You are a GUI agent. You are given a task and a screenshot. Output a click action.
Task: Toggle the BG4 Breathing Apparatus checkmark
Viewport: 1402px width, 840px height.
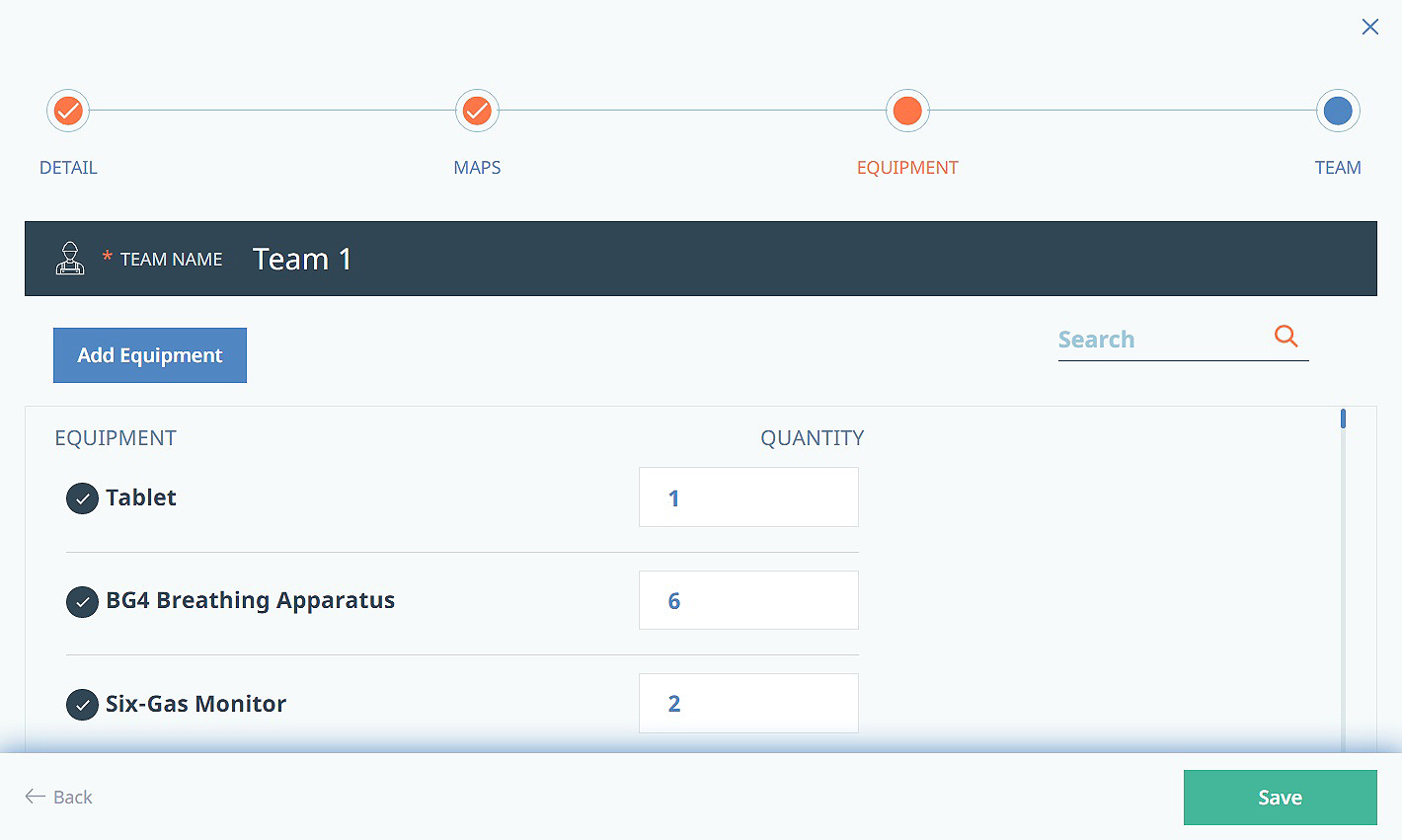coord(82,601)
